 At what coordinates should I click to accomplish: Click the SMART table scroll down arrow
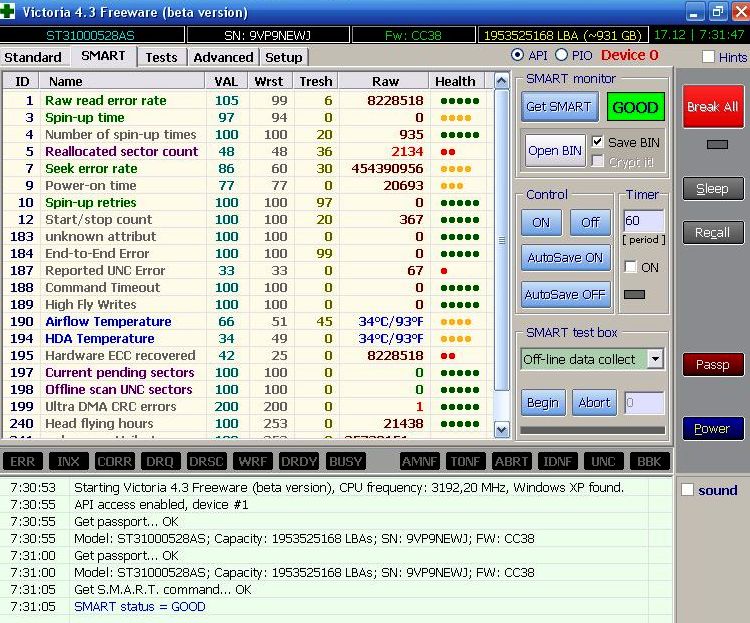501,430
